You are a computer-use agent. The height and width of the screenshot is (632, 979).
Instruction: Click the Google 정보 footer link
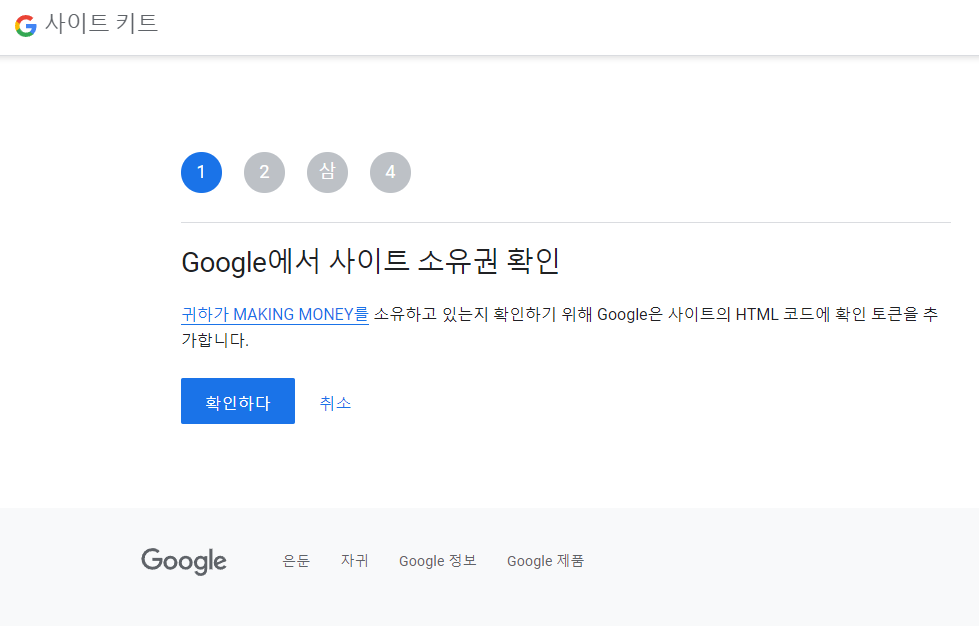click(437, 561)
